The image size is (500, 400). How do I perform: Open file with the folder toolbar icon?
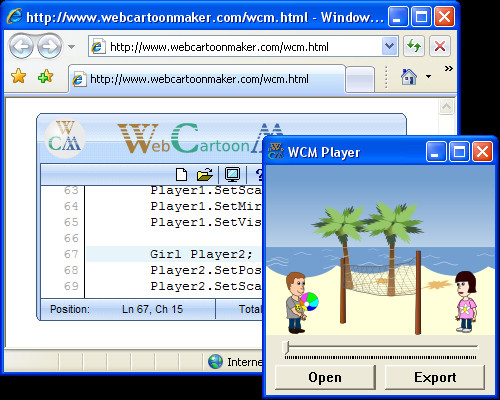(205, 174)
